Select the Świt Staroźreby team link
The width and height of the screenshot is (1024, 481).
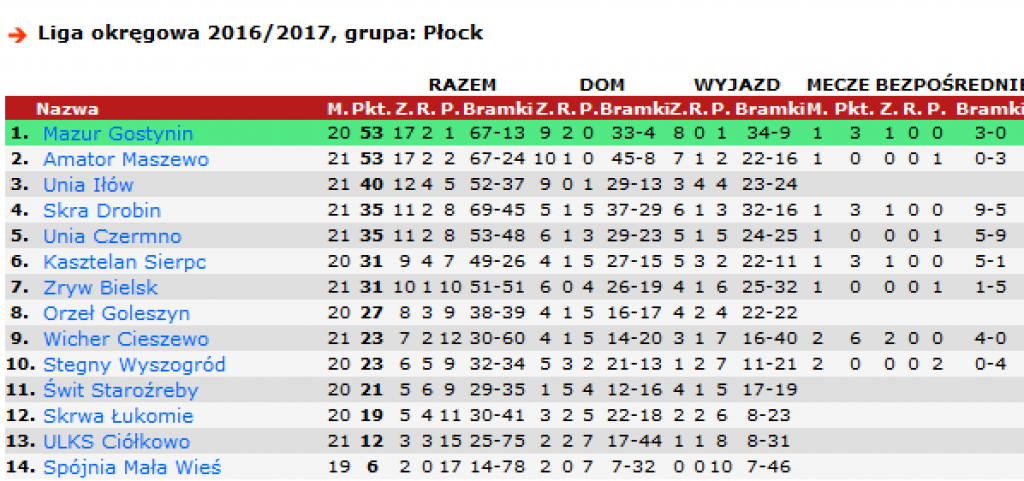pyautogui.click(x=121, y=390)
